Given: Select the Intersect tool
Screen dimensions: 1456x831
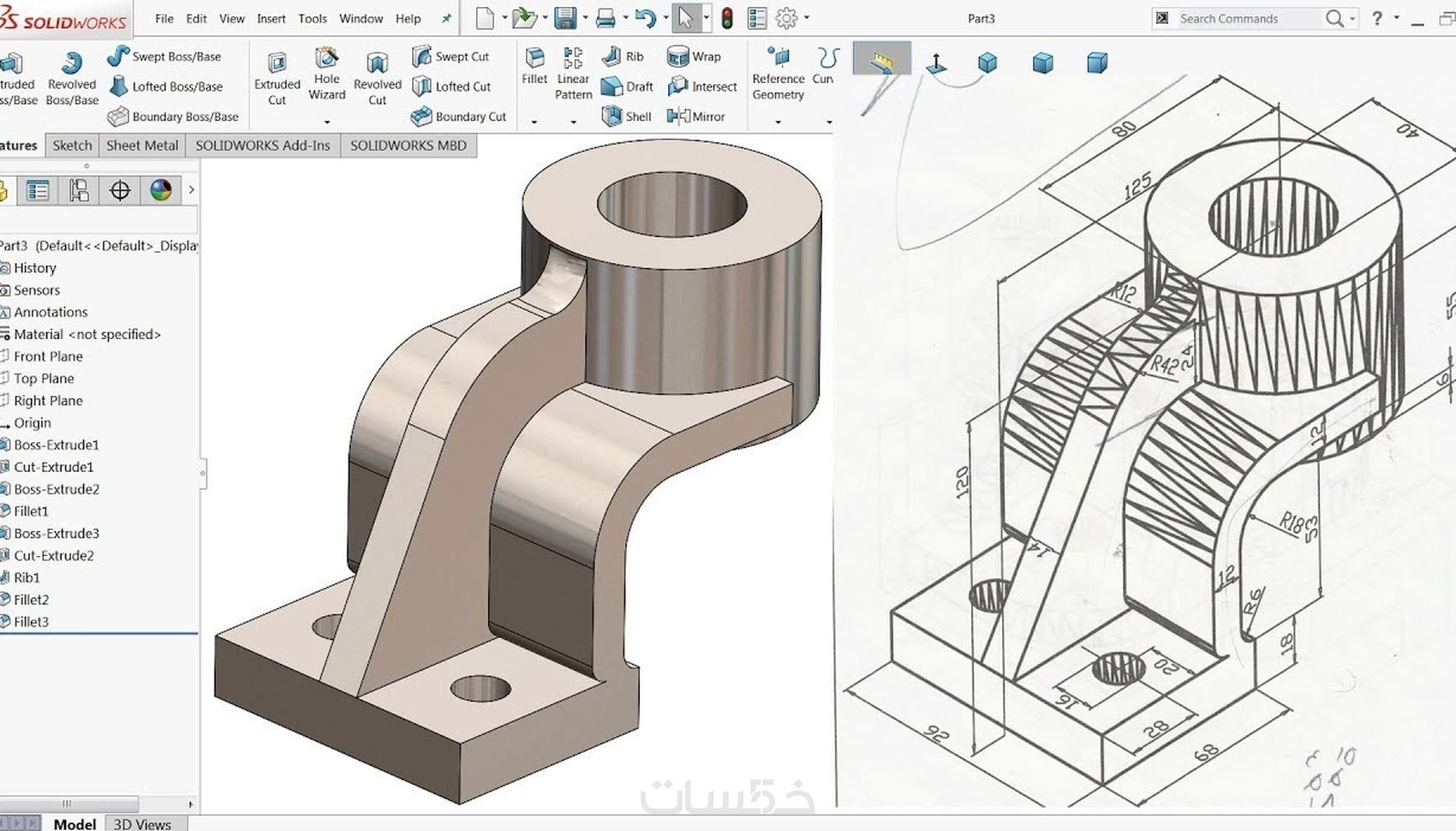Looking at the screenshot, I should point(702,87).
